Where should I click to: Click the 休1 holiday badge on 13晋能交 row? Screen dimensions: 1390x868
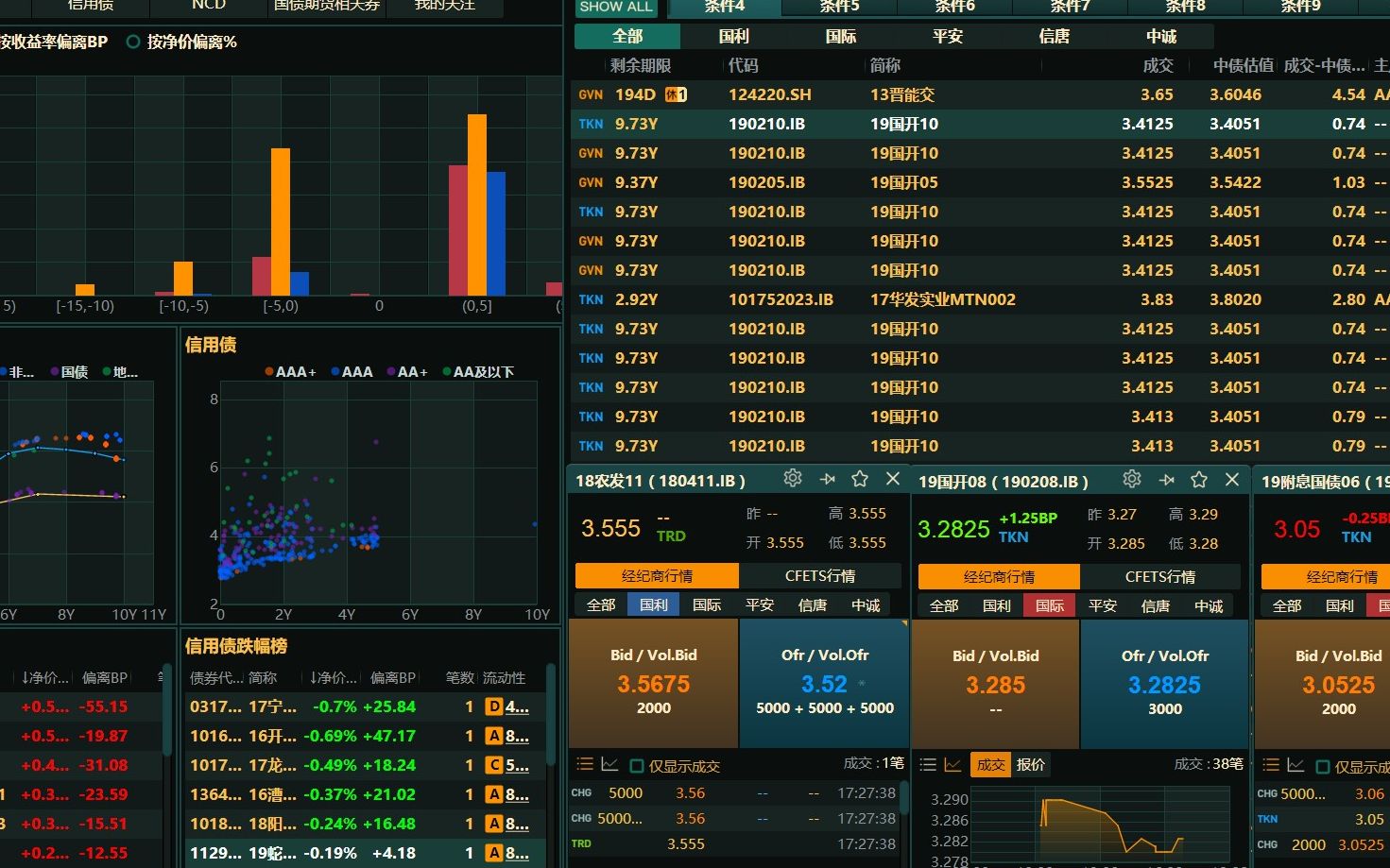(676, 94)
